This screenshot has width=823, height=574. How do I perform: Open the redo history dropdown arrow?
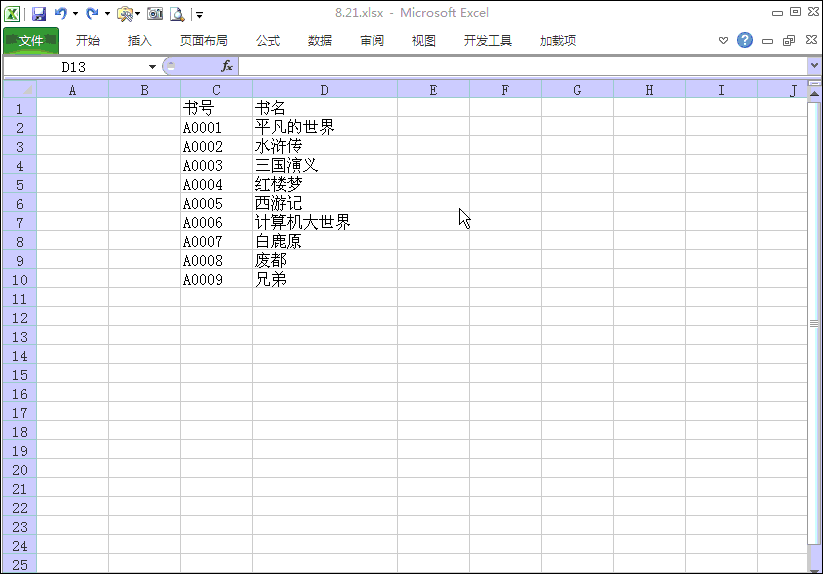[107, 14]
